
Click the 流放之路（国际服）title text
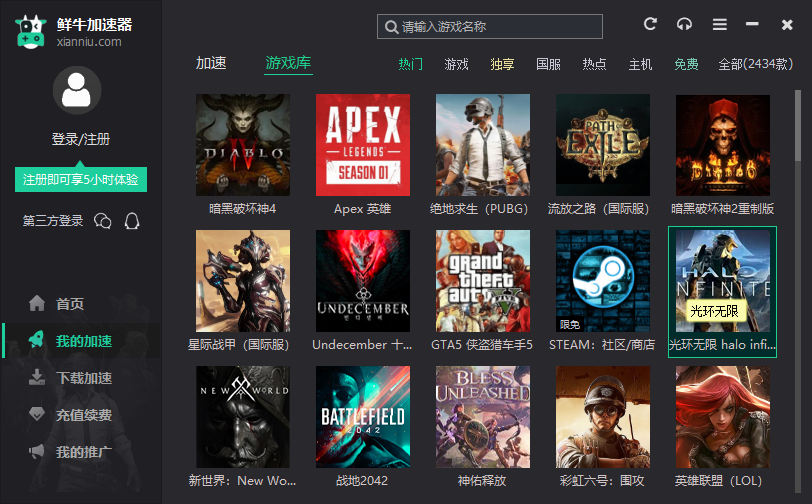598,209
